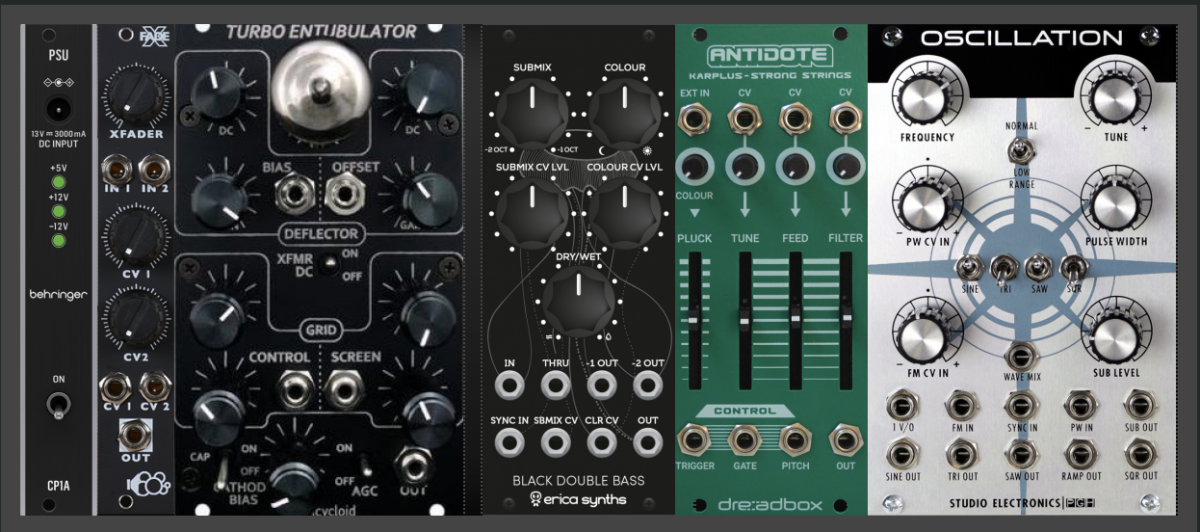This screenshot has height=532, width=1200.
Task: Click the THRU jack
Action: (556, 385)
